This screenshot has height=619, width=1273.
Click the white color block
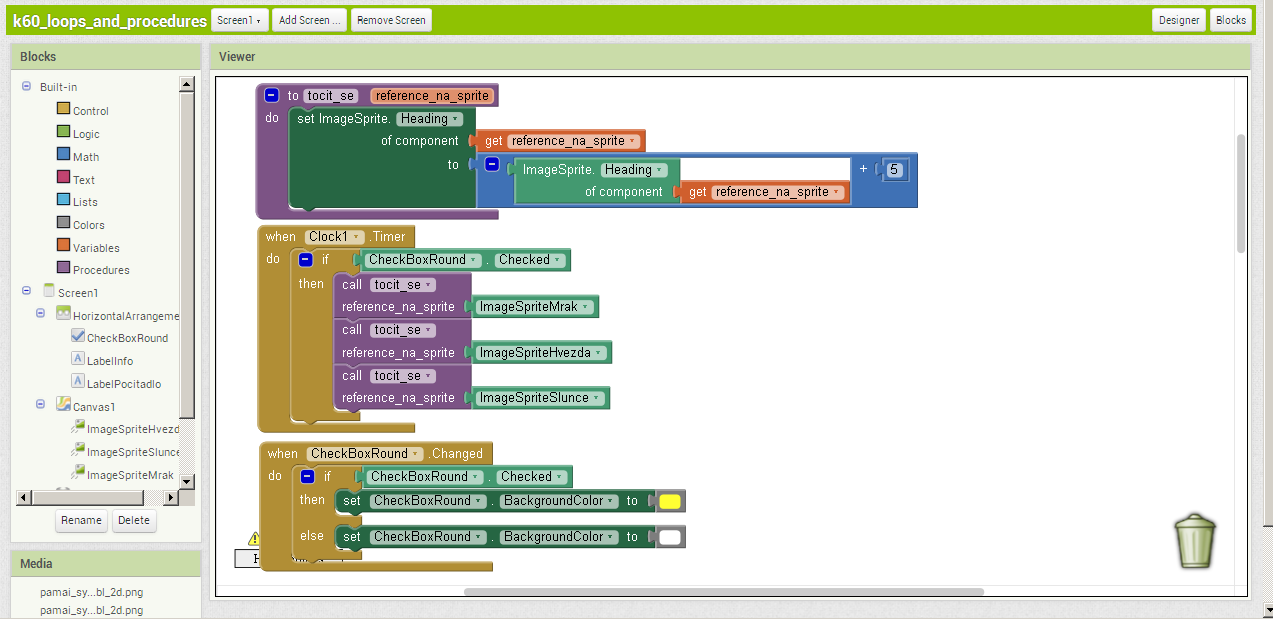670,538
